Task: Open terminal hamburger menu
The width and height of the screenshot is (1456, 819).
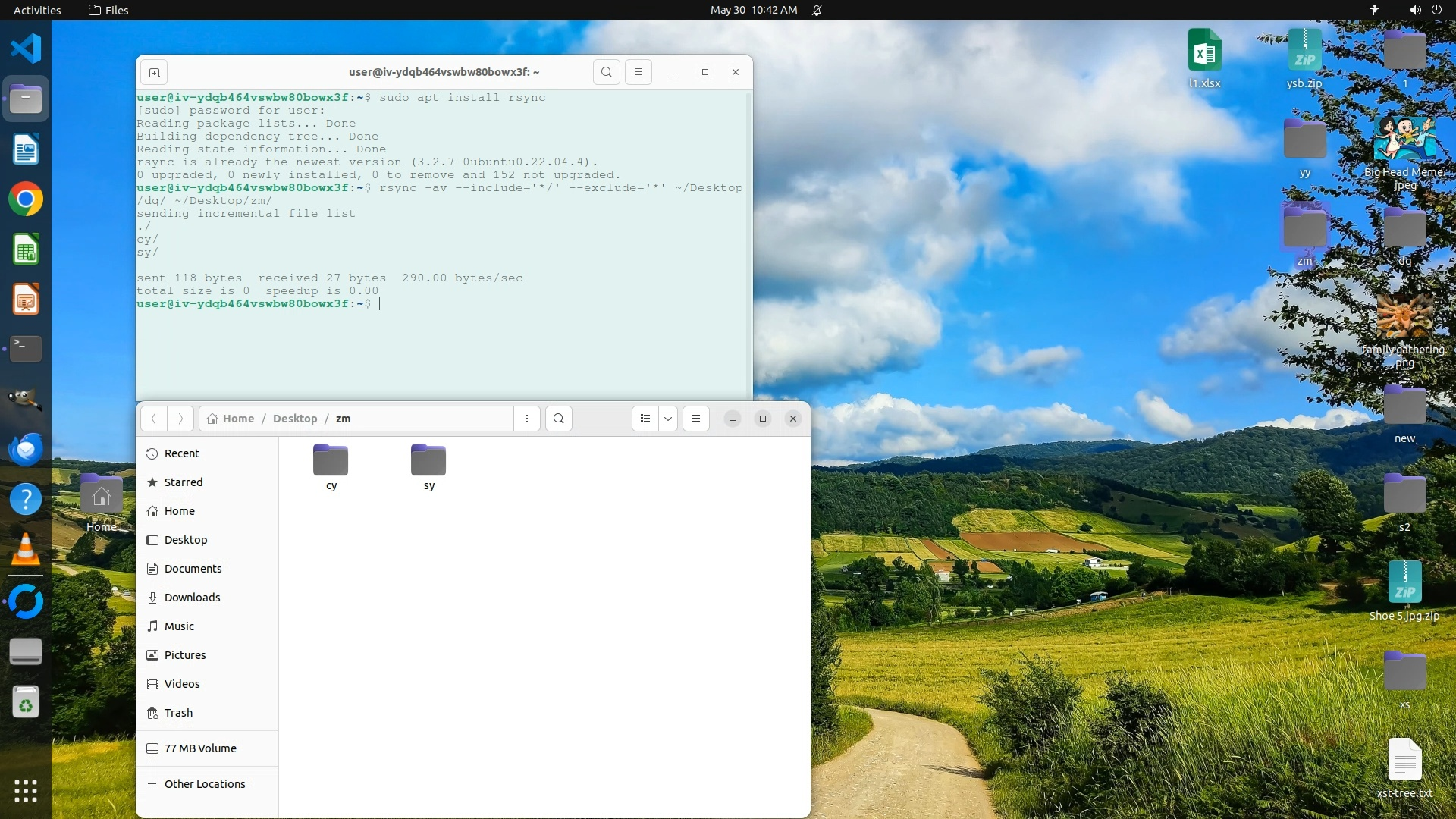Action: 638,72
